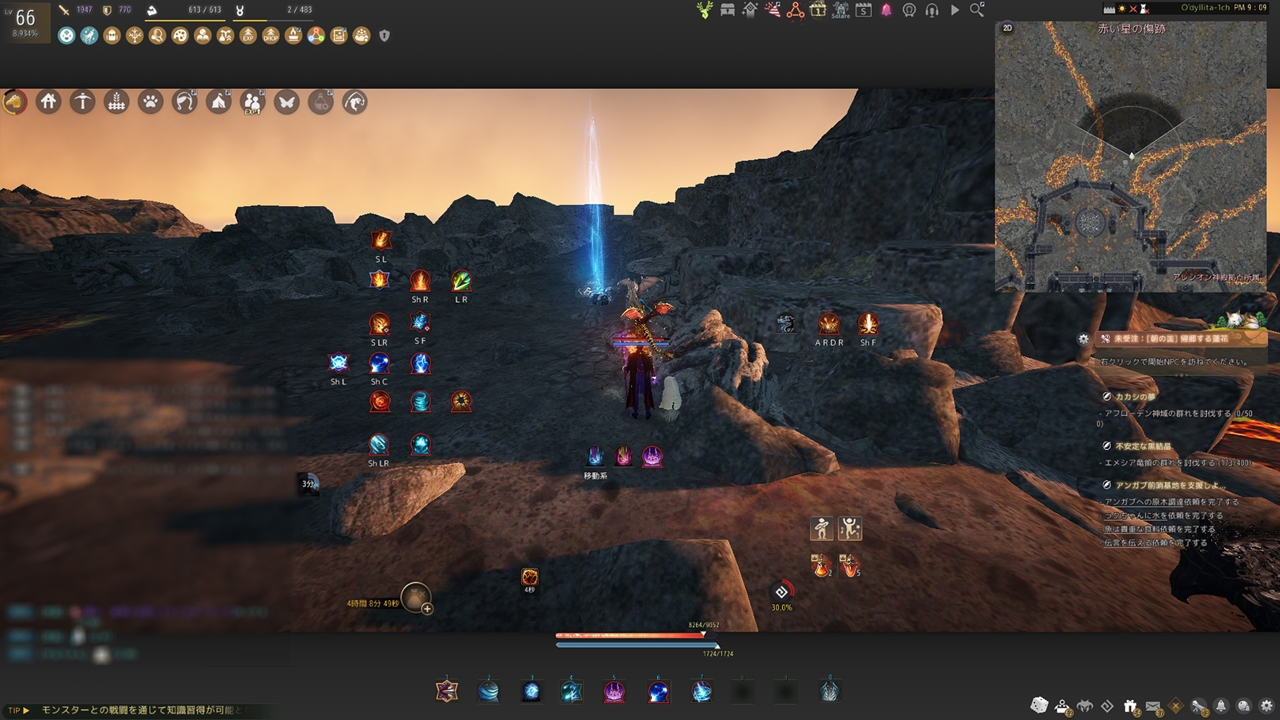Click the skill icon above 移動系 label
Viewport: 1280px width, 720px height.
tap(595, 456)
